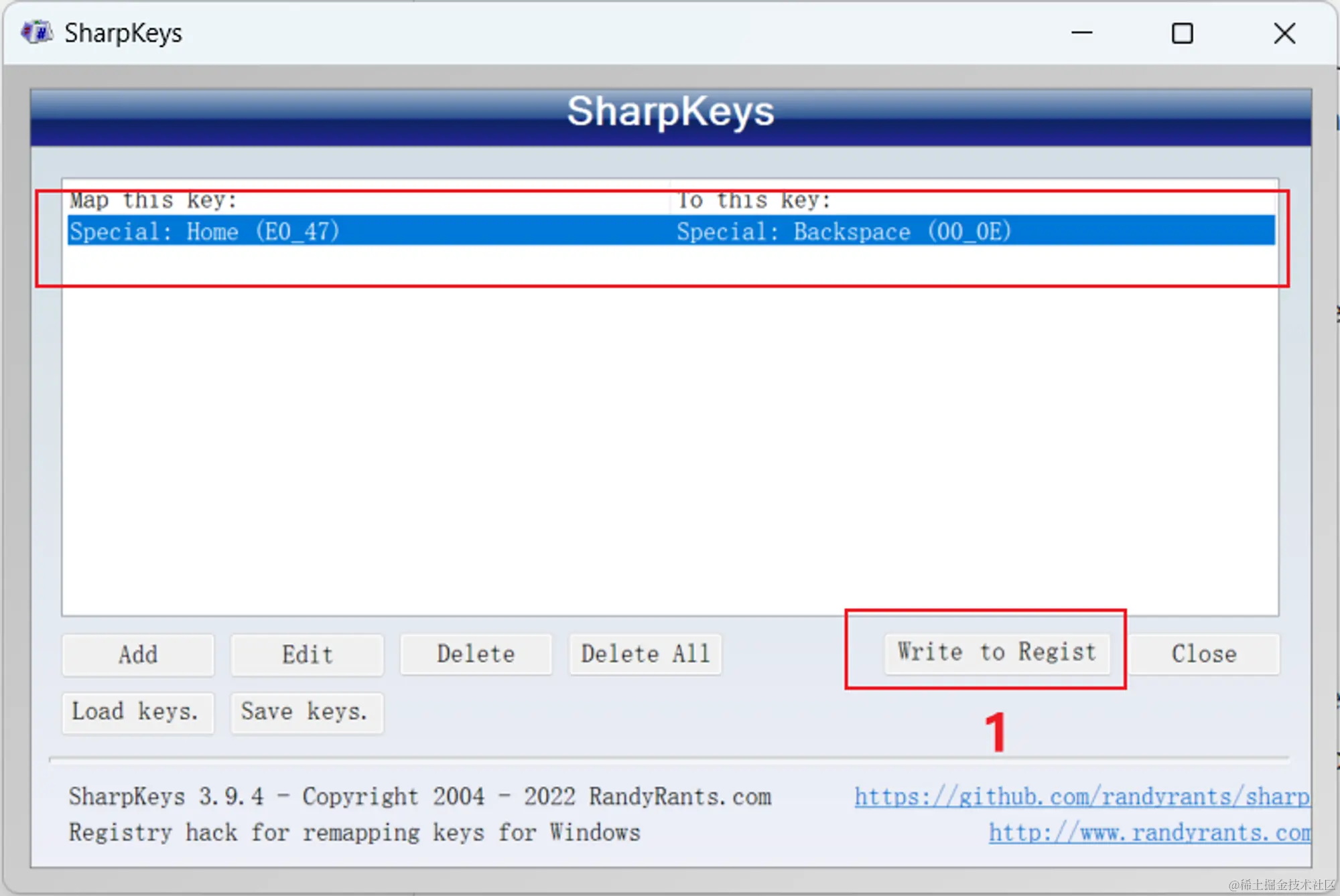The image size is (1340, 896).
Task: Click the SharpKeys app icon in title bar
Action: tap(36, 32)
